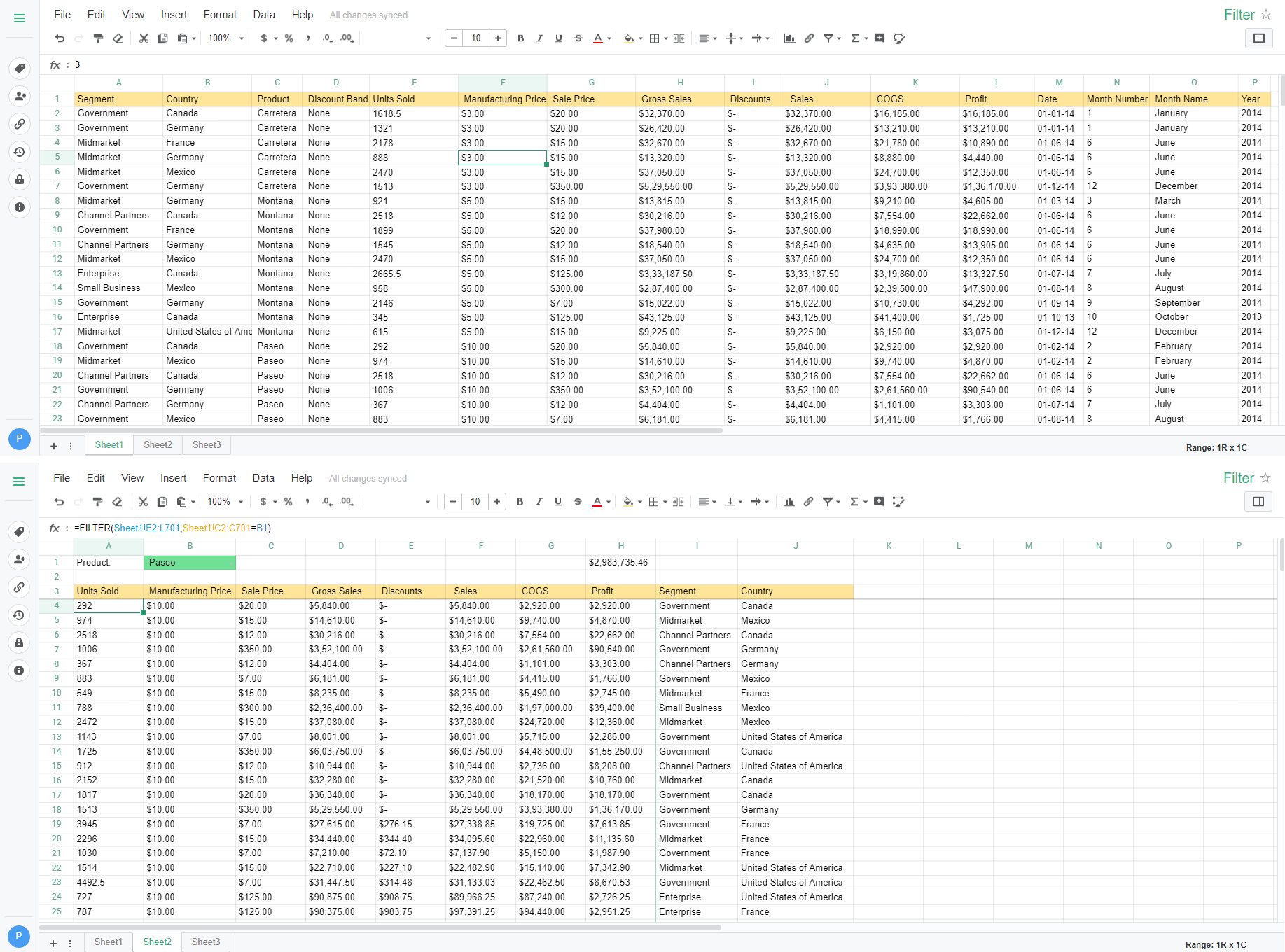Open the Paseo product dropdown in cell B1

coord(230,563)
